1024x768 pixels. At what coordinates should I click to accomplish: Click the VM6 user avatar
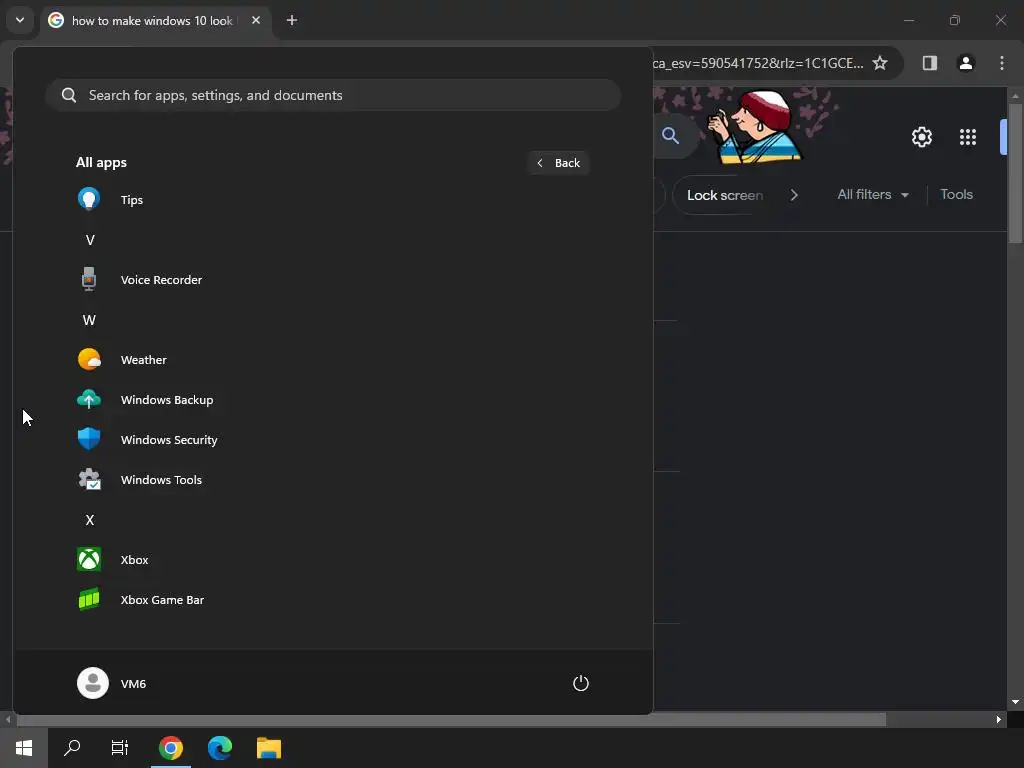click(93, 683)
